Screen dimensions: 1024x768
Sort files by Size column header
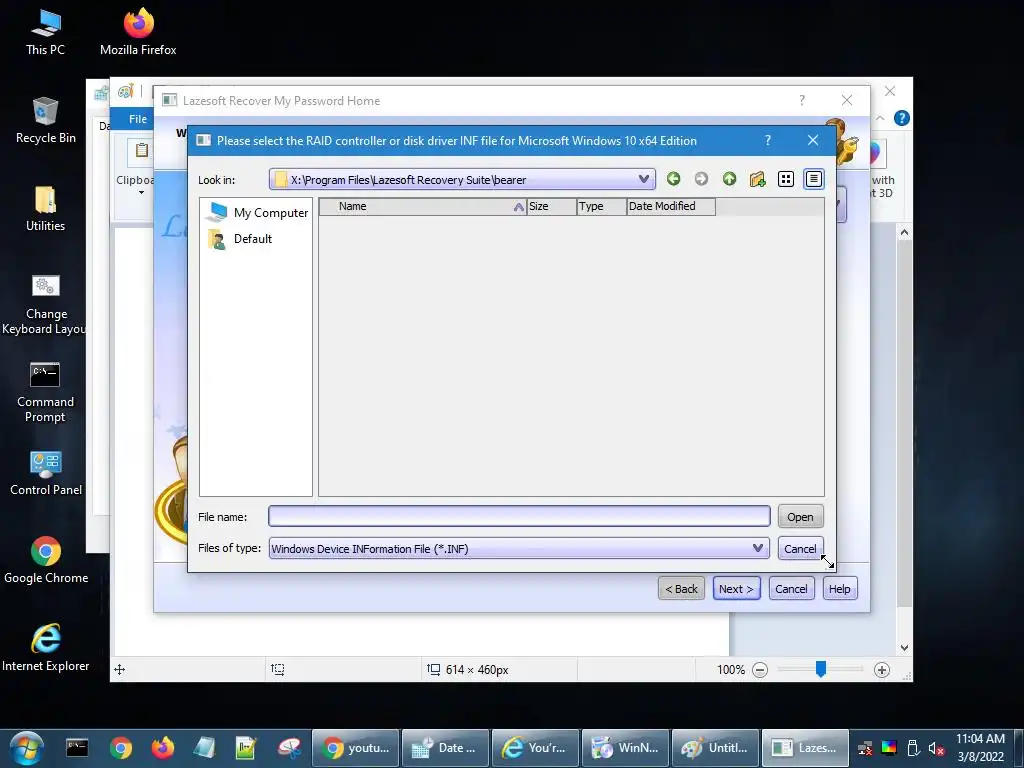(552, 206)
